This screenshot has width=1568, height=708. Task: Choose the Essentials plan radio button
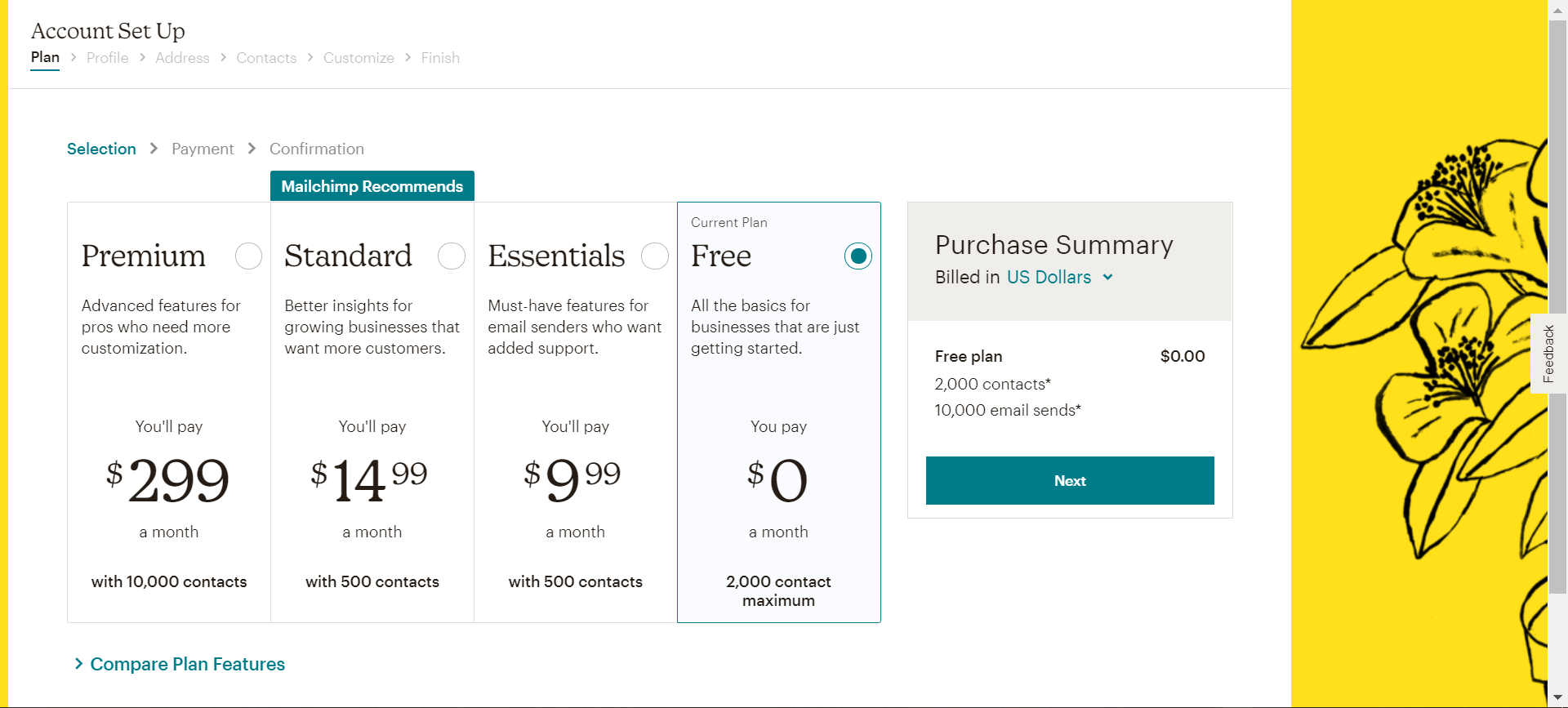[x=655, y=256]
